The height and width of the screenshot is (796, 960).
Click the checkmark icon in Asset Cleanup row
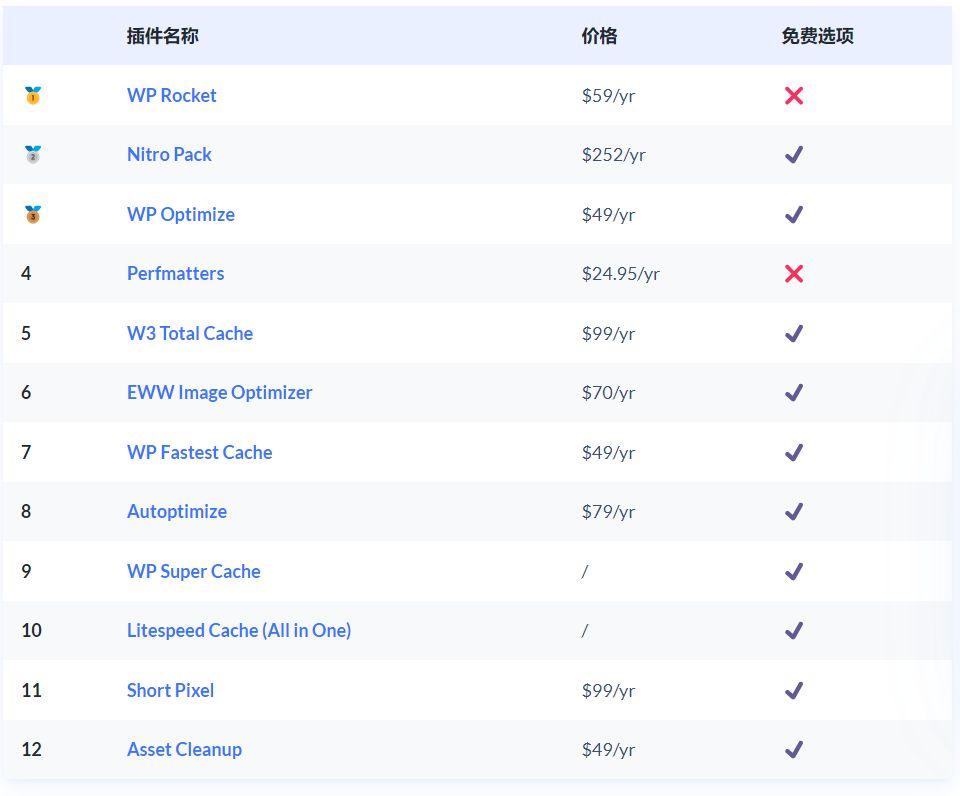coord(793,749)
